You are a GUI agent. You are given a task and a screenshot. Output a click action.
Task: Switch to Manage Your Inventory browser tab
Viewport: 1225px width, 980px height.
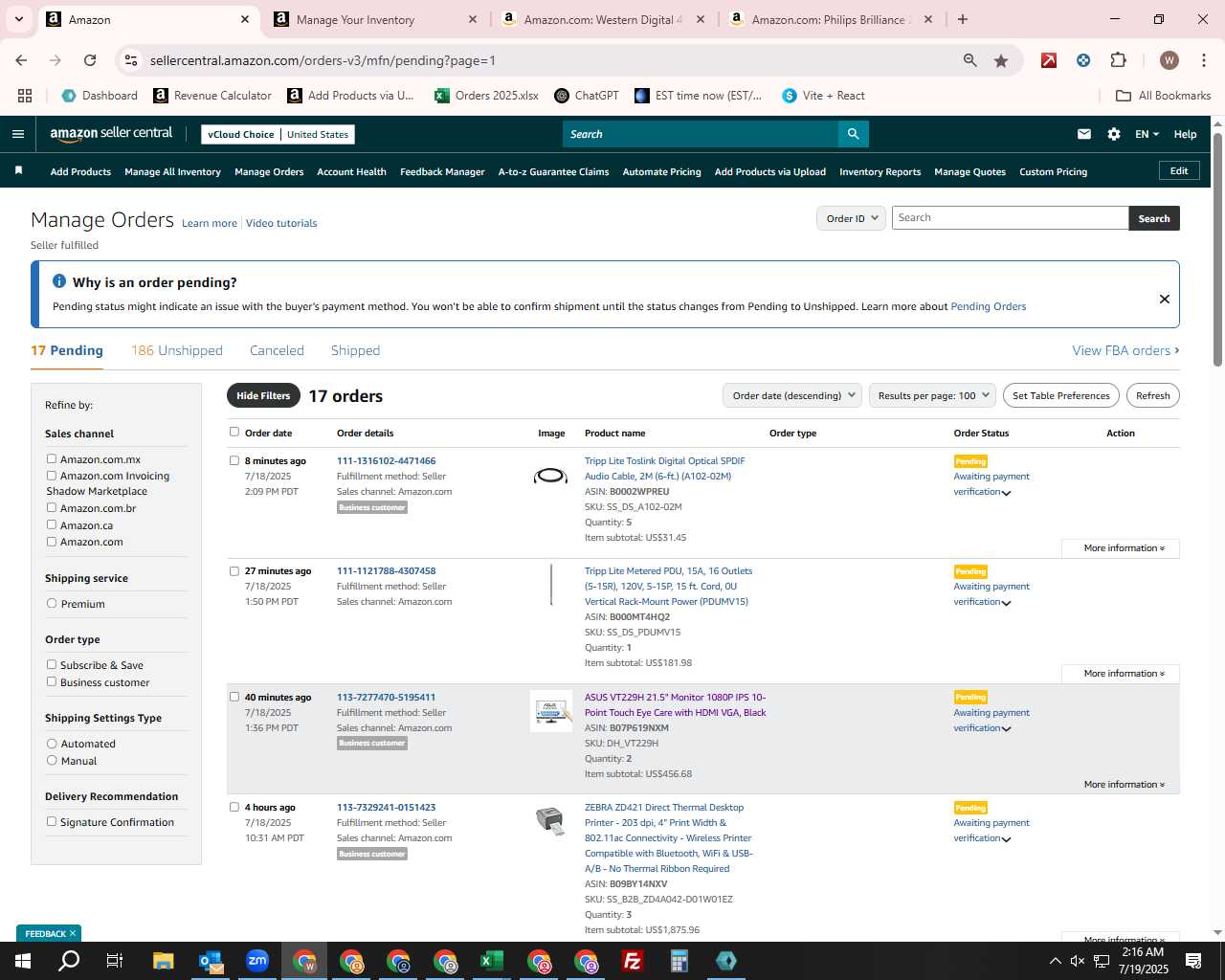tap(375, 19)
